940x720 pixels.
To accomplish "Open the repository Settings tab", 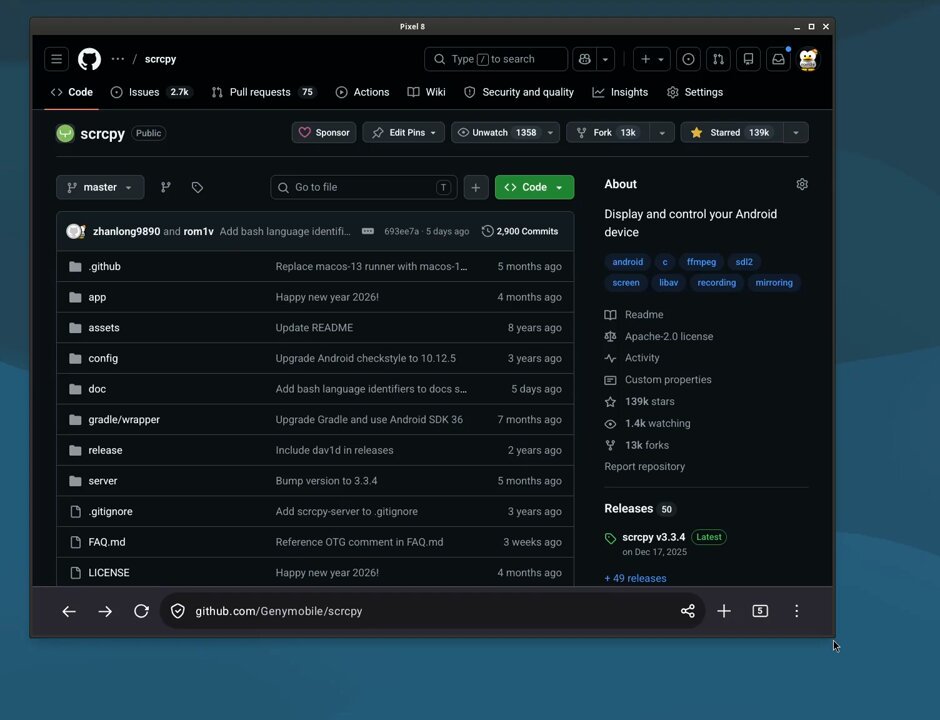I will pos(695,92).
